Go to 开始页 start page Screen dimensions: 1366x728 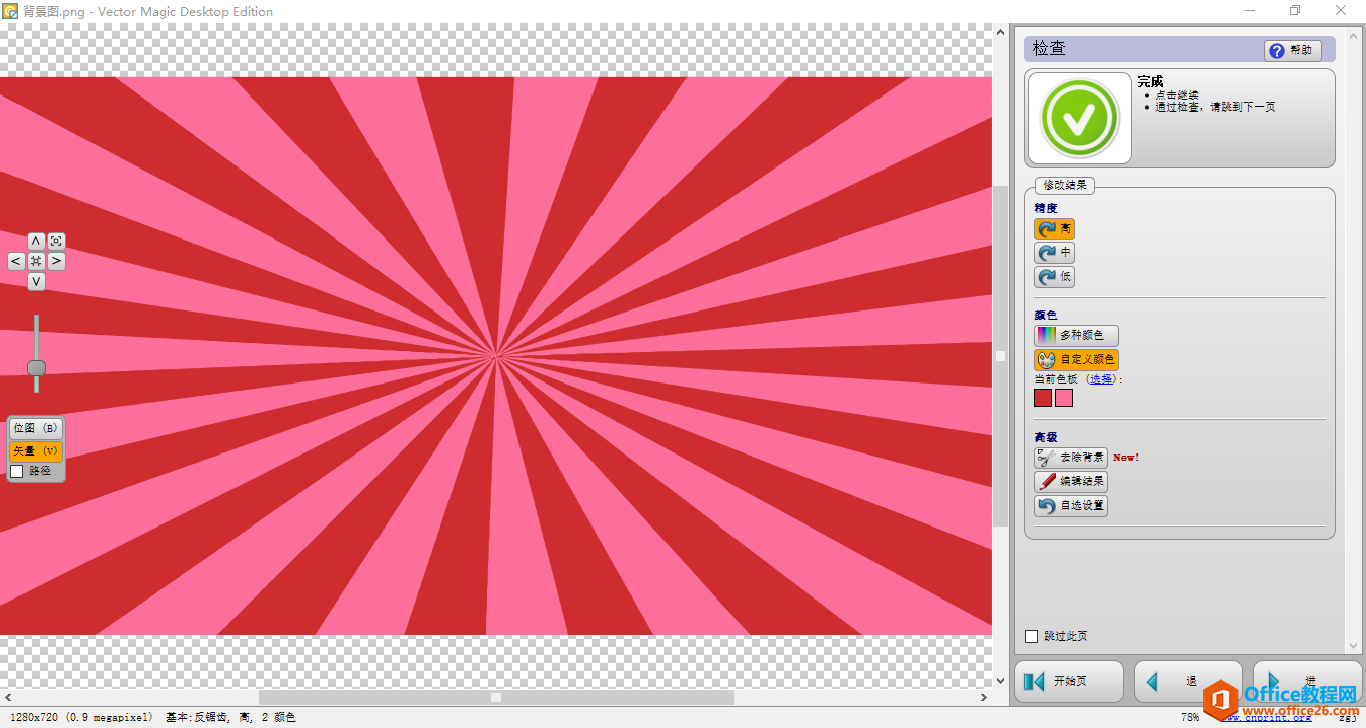click(1067, 682)
